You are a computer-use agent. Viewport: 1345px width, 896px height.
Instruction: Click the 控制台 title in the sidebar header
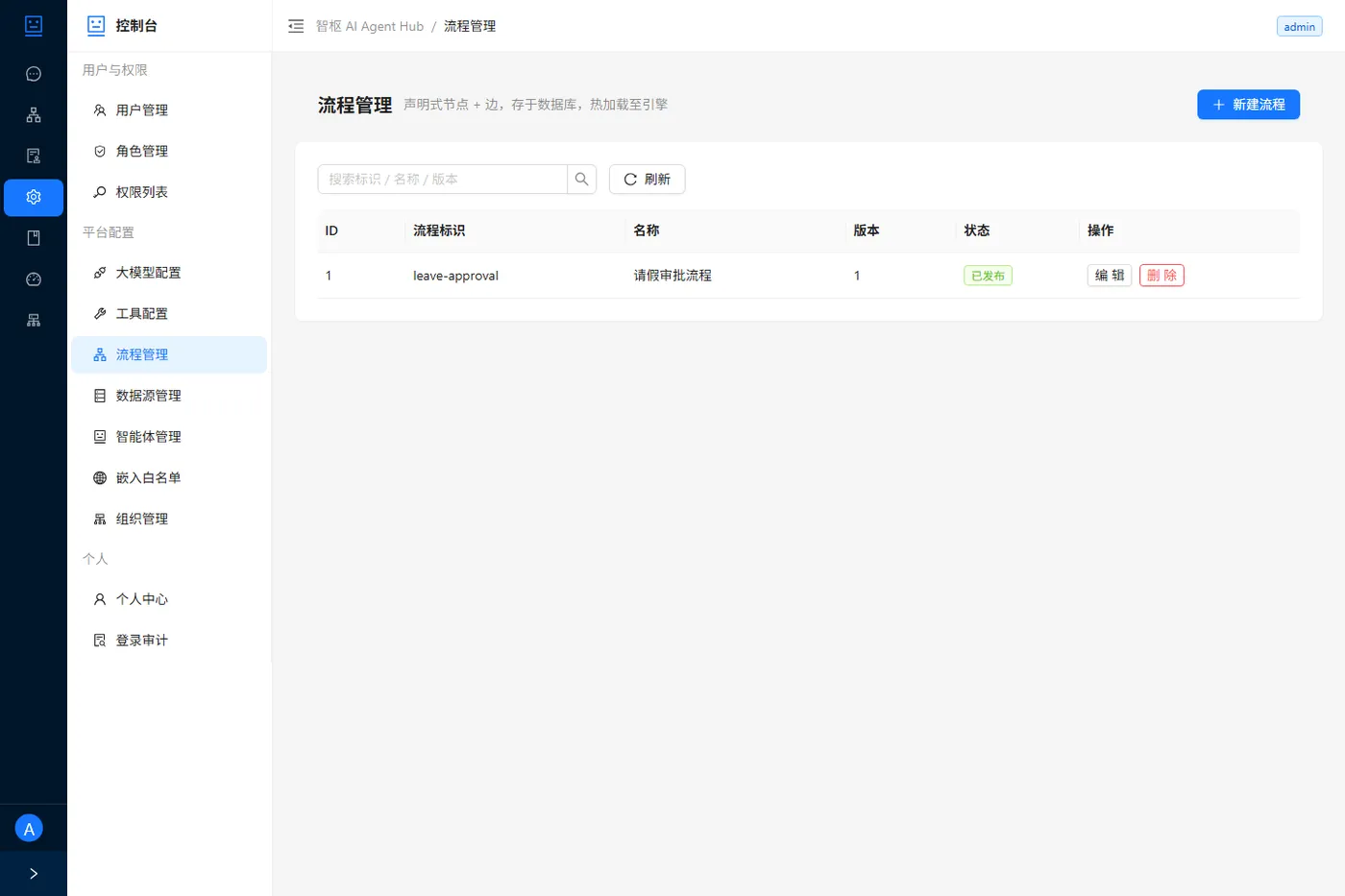[x=136, y=26]
